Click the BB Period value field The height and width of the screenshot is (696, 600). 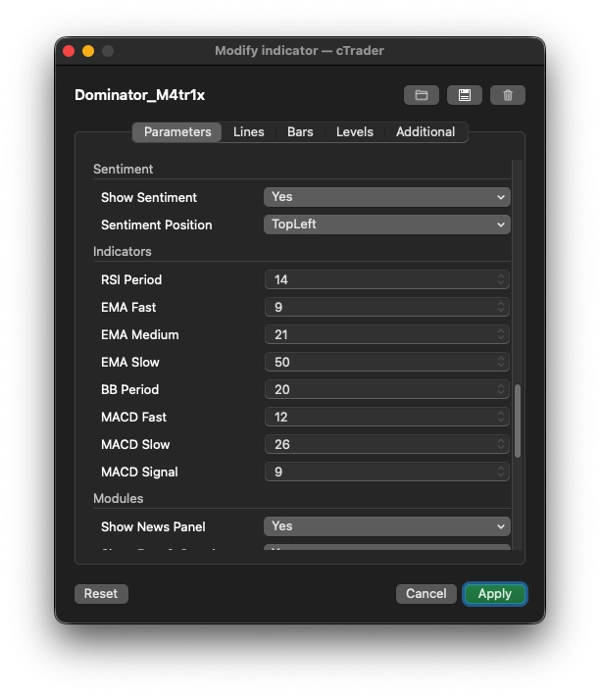[x=387, y=390]
